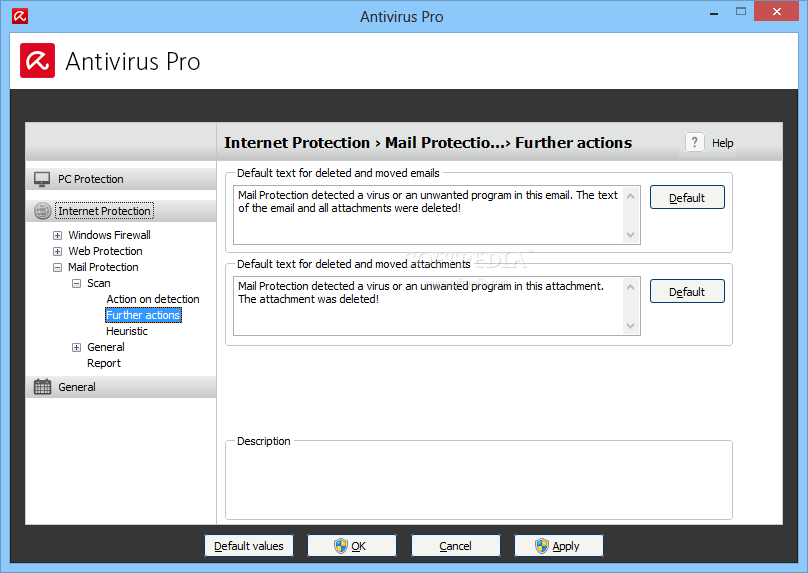This screenshot has height=573, width=808.
Task: Click the Avira logo in the title bar
Action: pyautogui.click(x=20, y=16)
